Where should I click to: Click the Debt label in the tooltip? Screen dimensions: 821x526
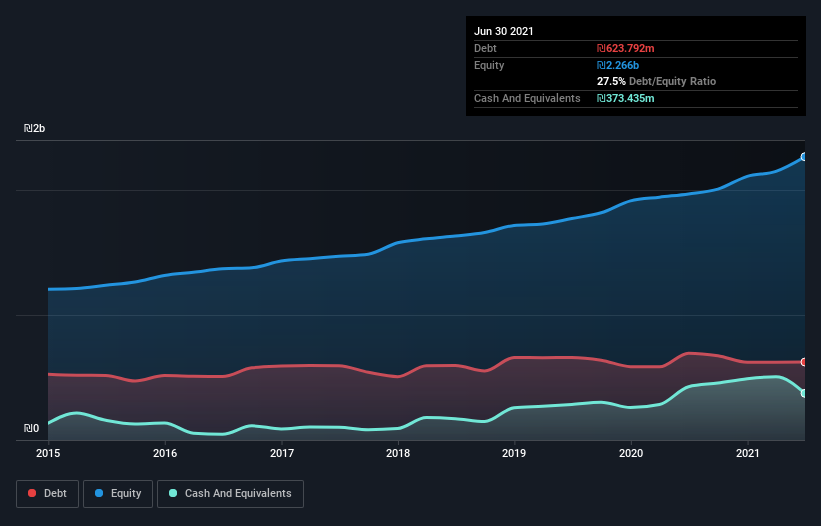[x=485, y=48]
